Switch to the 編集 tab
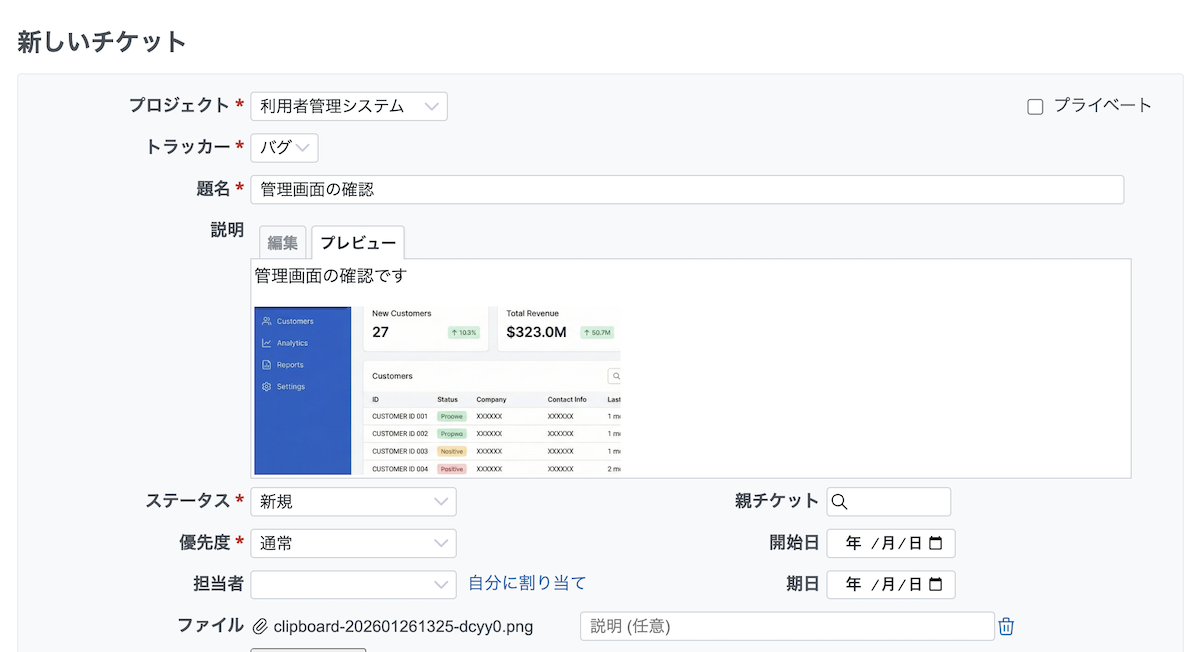The image size is (1200, 652). [x=283, y=243]
